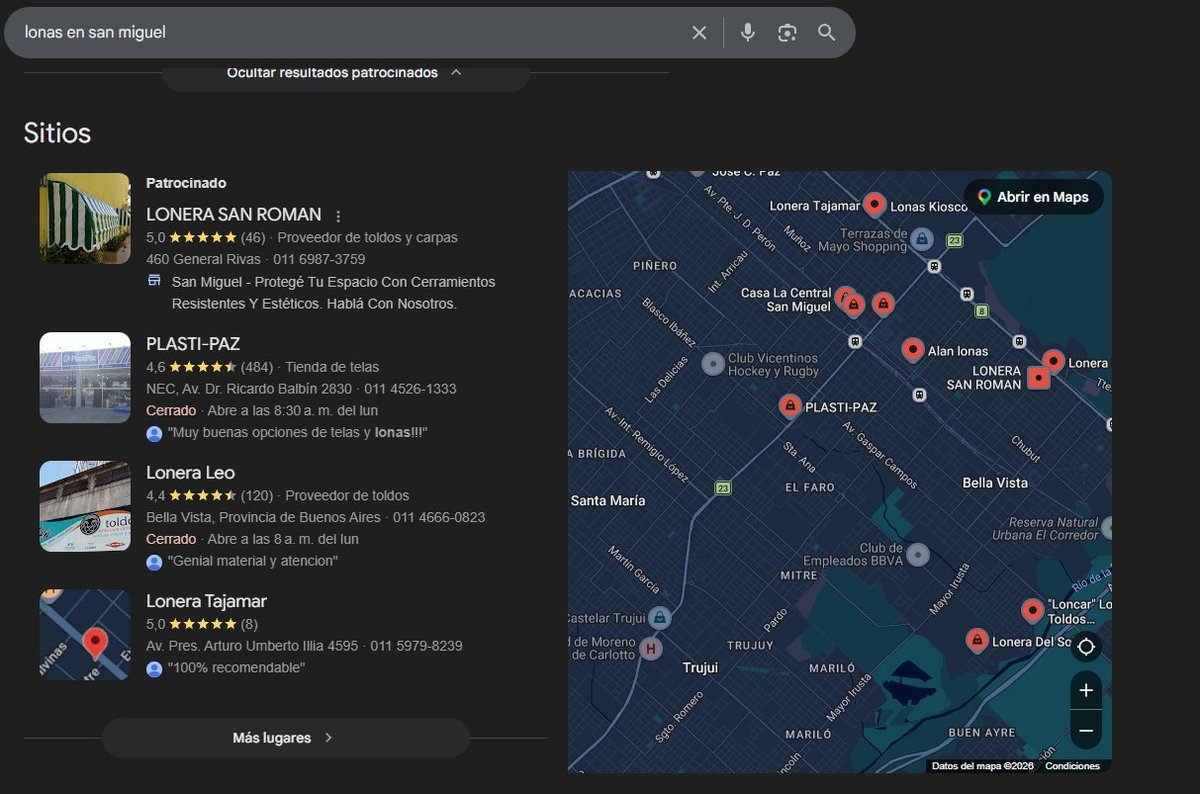Select the LONERA SAN ROMAN square map marker
This screenshot has width=1200, height=794.
[x=1039, y=378]
